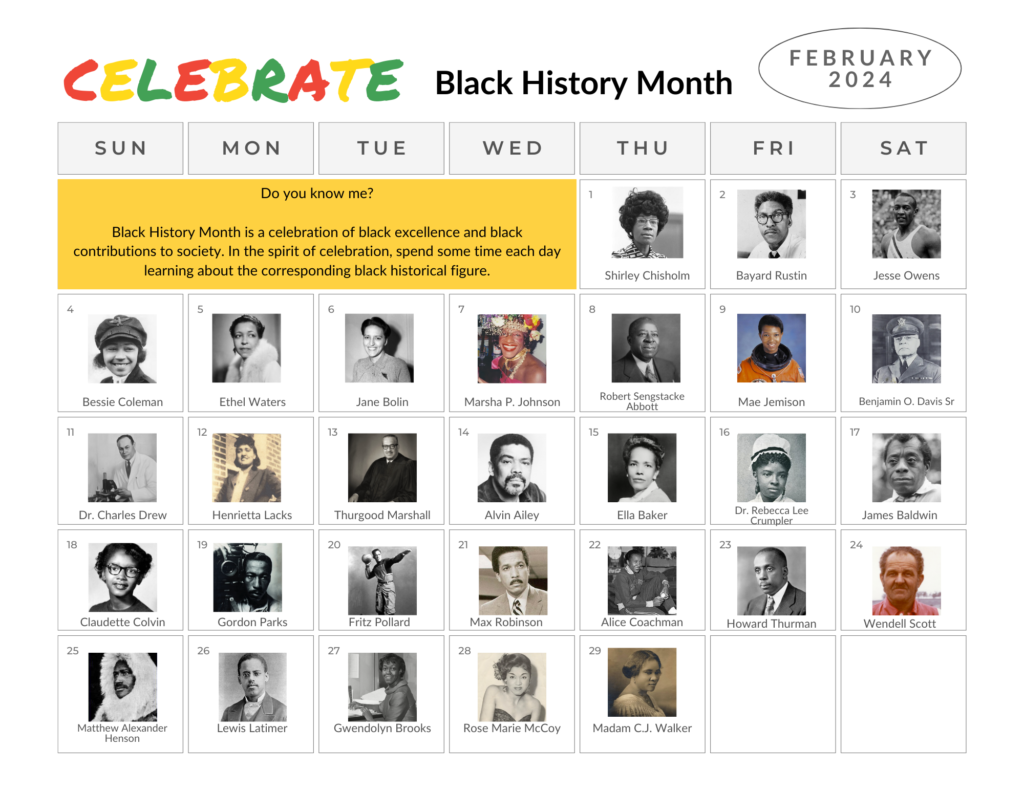Open the photo labeled Mae Jemison
Image resolution: width=1024 pixels, height=791 pixels.
771,348
